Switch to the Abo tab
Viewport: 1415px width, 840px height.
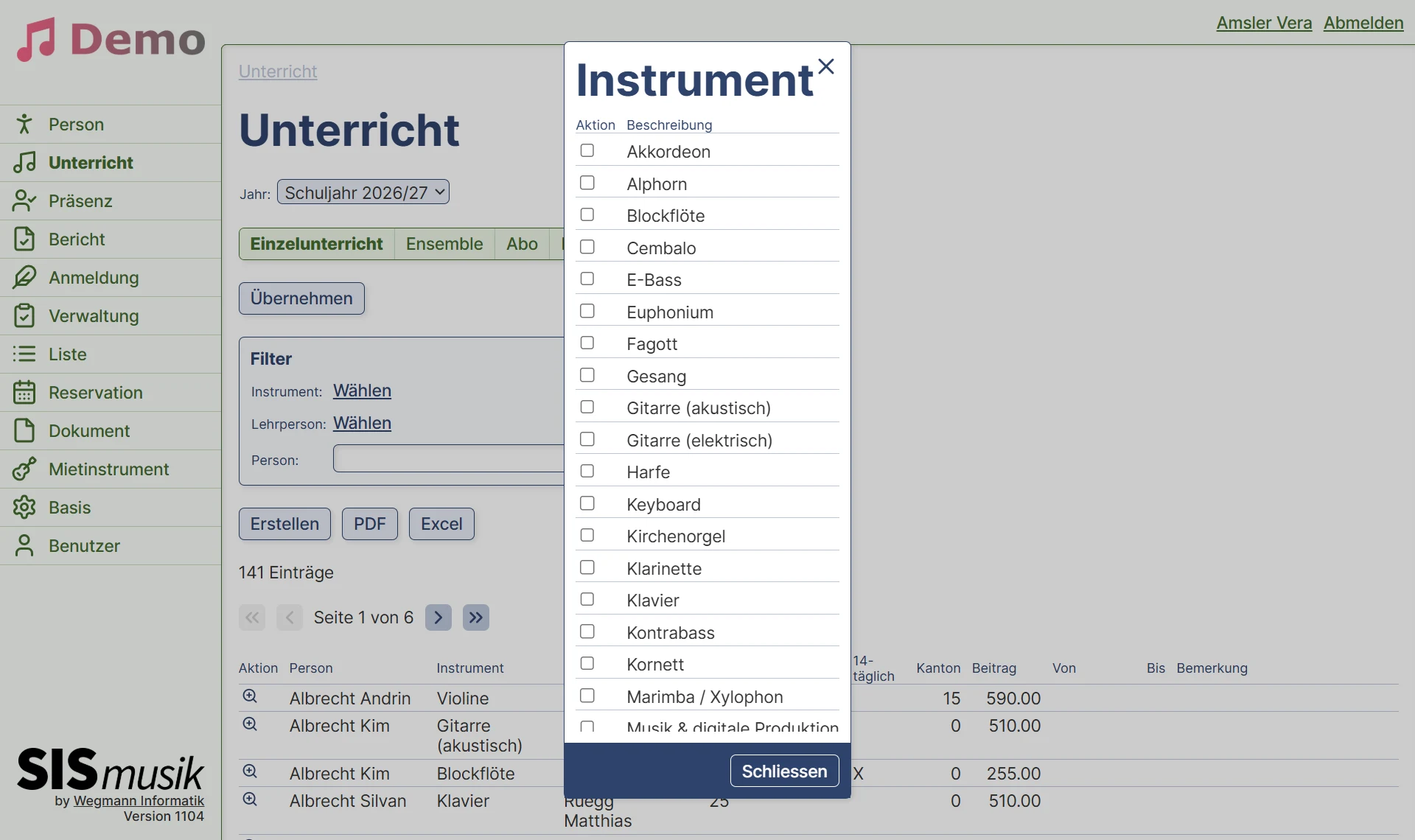pos(522,244)
